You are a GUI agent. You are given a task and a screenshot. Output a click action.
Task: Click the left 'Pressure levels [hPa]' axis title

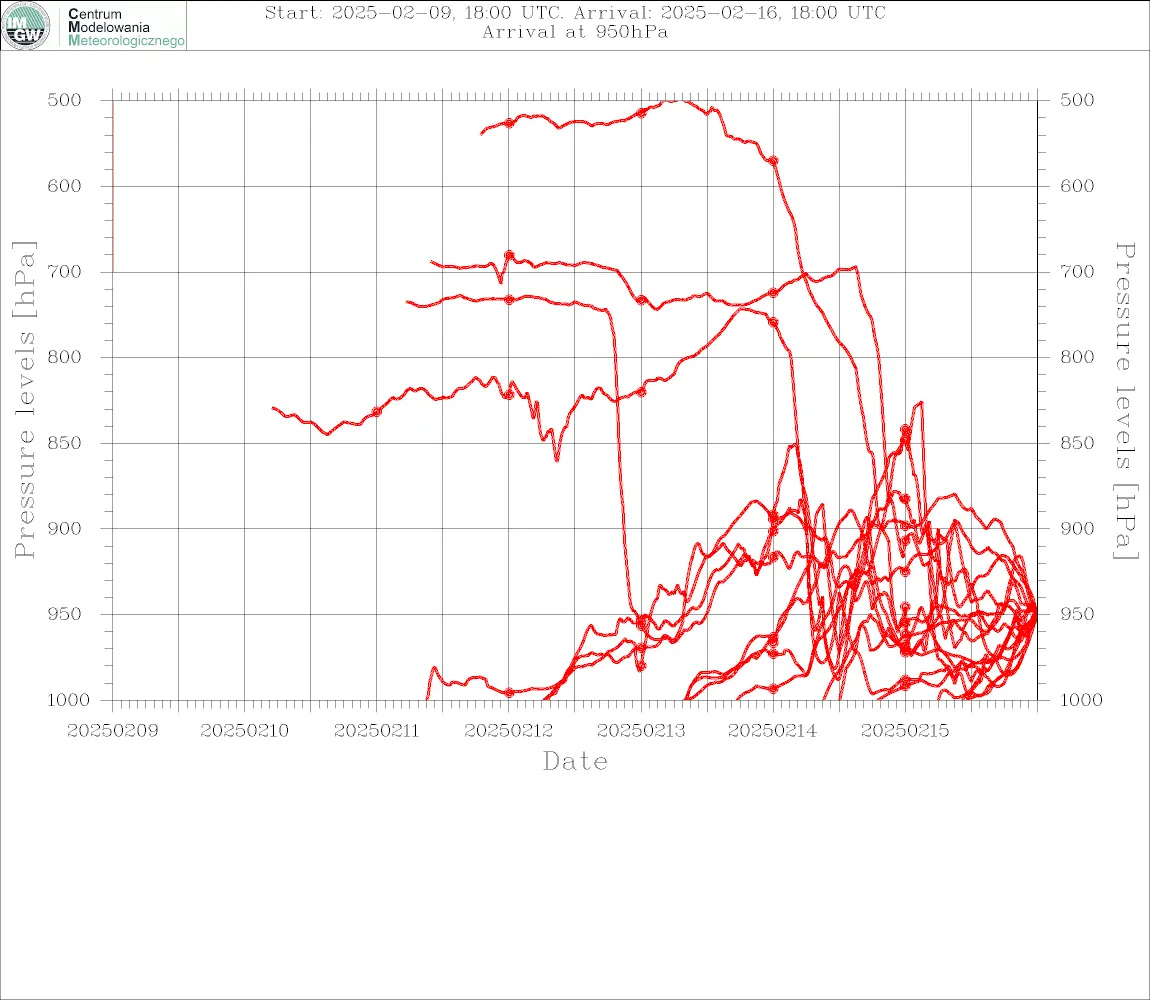pyautogui.click(x=24, y=400)
